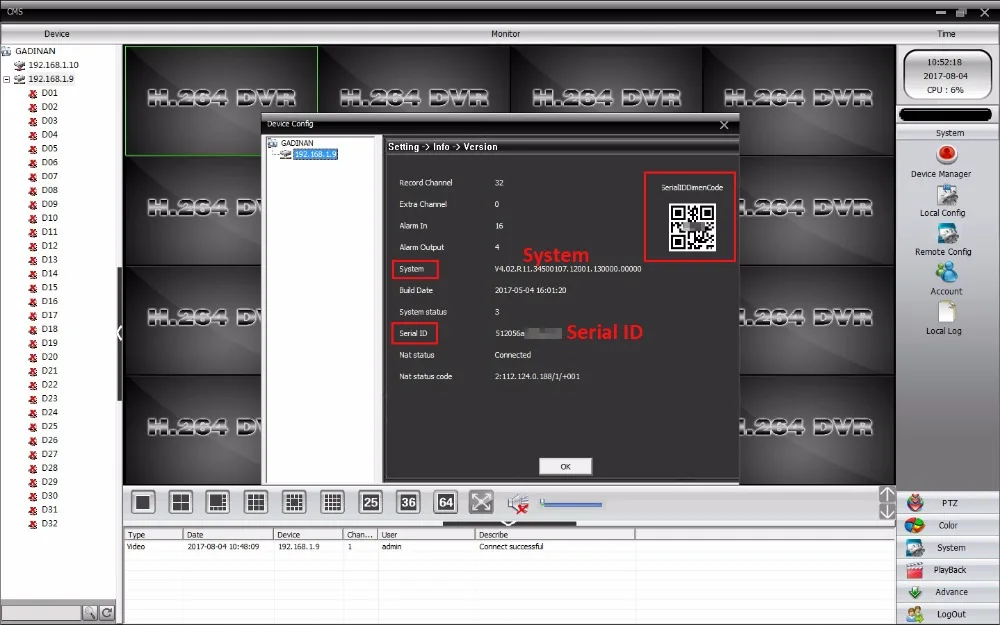Select channel D16
Image resolution: width=1000 pixels, height=625 pixels.
[49, 301]
